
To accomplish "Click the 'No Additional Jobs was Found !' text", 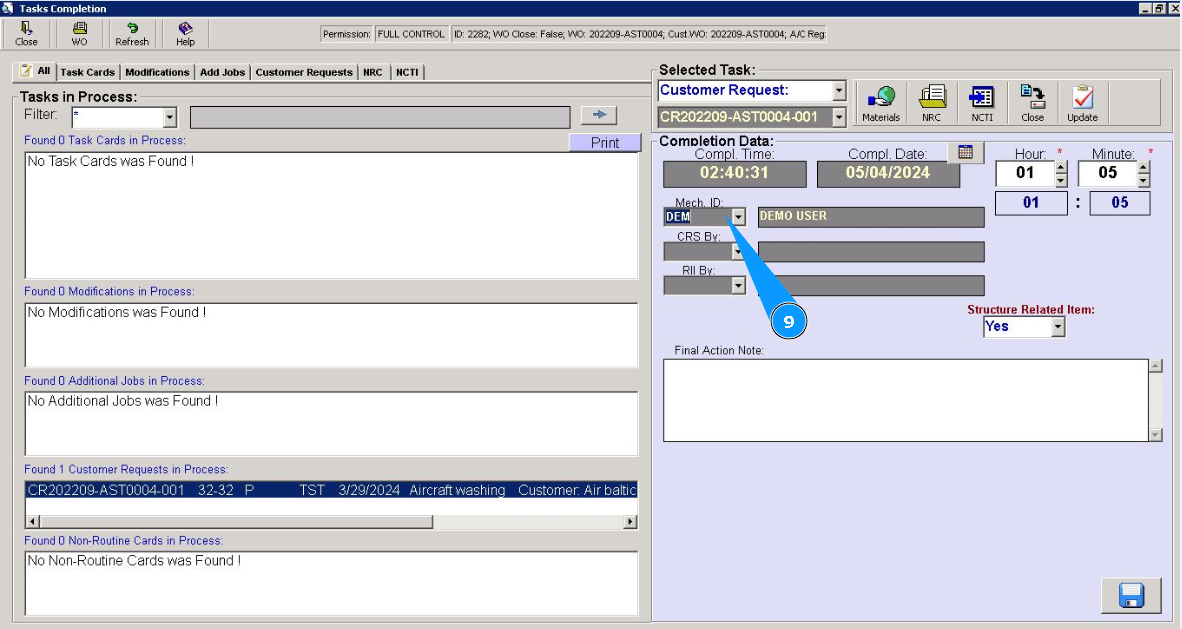I will pyautogui.click(x=123, y=401).
